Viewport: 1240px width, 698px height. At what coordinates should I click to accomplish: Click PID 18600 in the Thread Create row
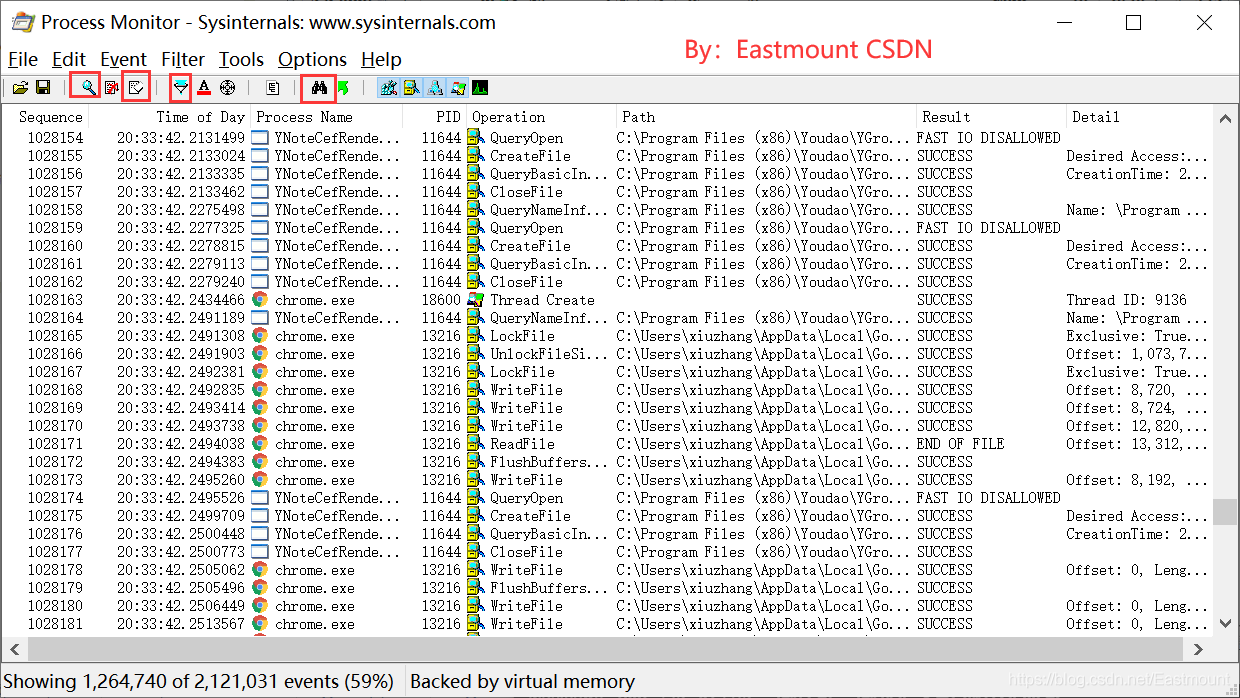tap(441, 300)
